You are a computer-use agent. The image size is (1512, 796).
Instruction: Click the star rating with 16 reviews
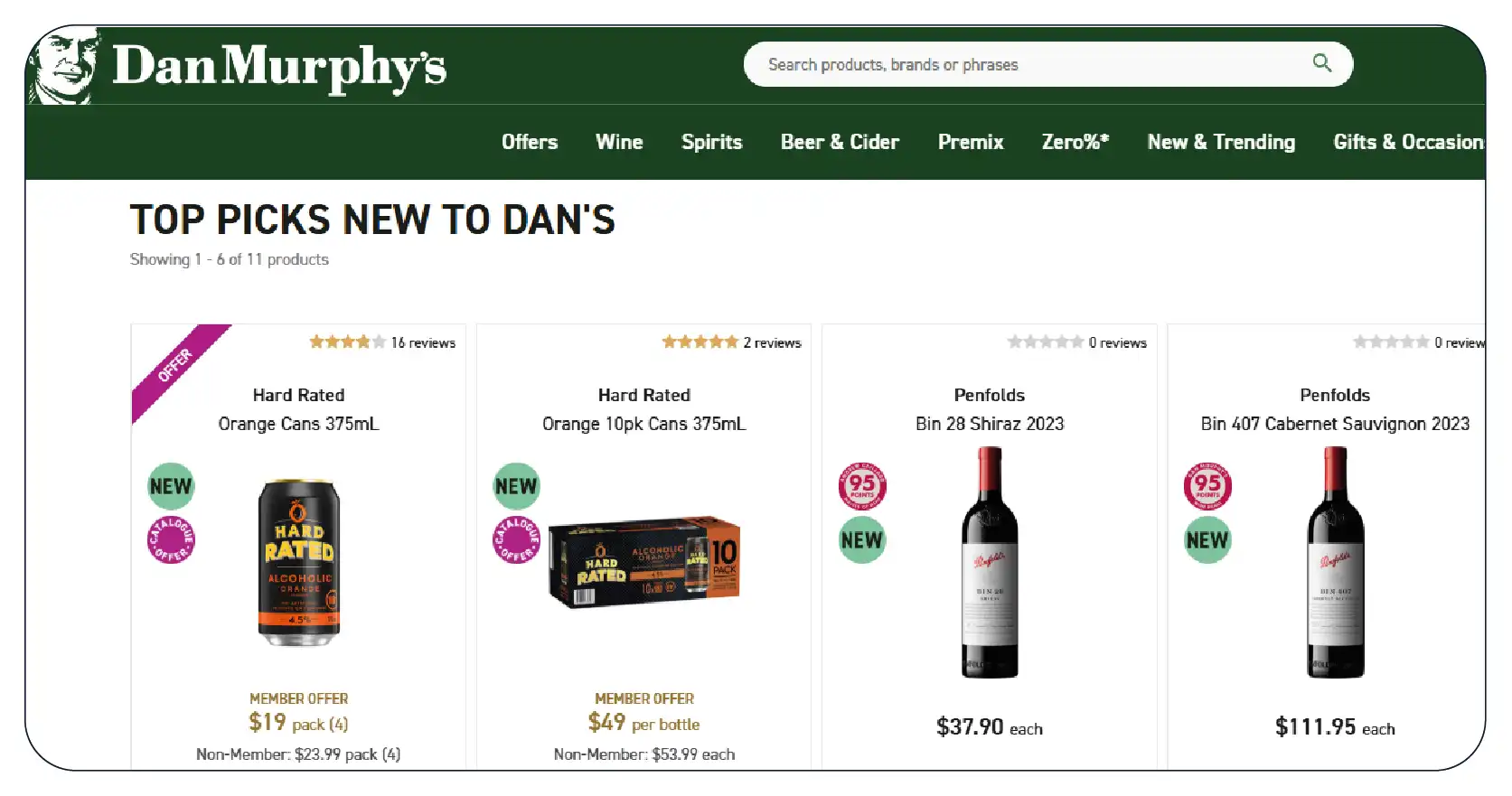click(x=348, y=342)
